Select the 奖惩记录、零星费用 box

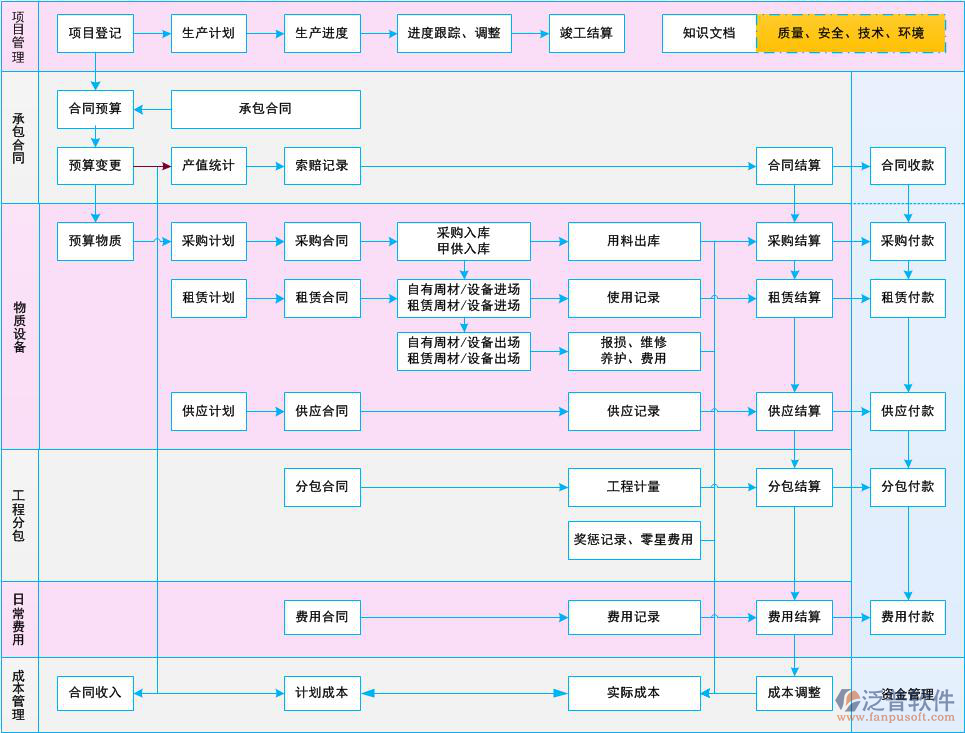click(634, 540)
